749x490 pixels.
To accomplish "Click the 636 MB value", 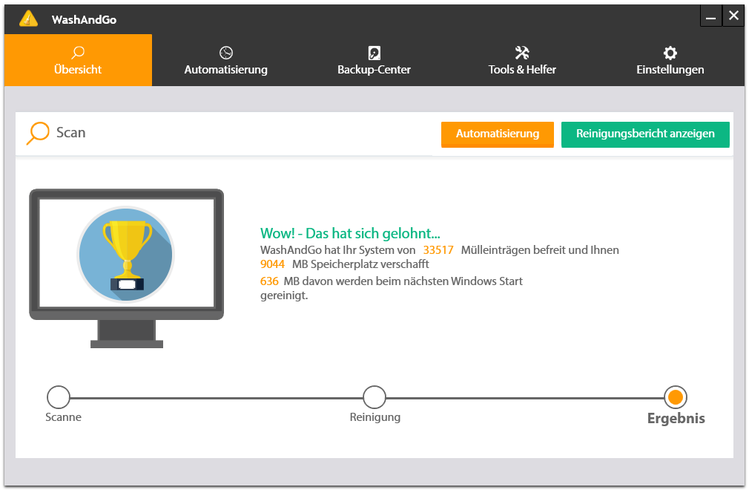I will tap(269, 281).
